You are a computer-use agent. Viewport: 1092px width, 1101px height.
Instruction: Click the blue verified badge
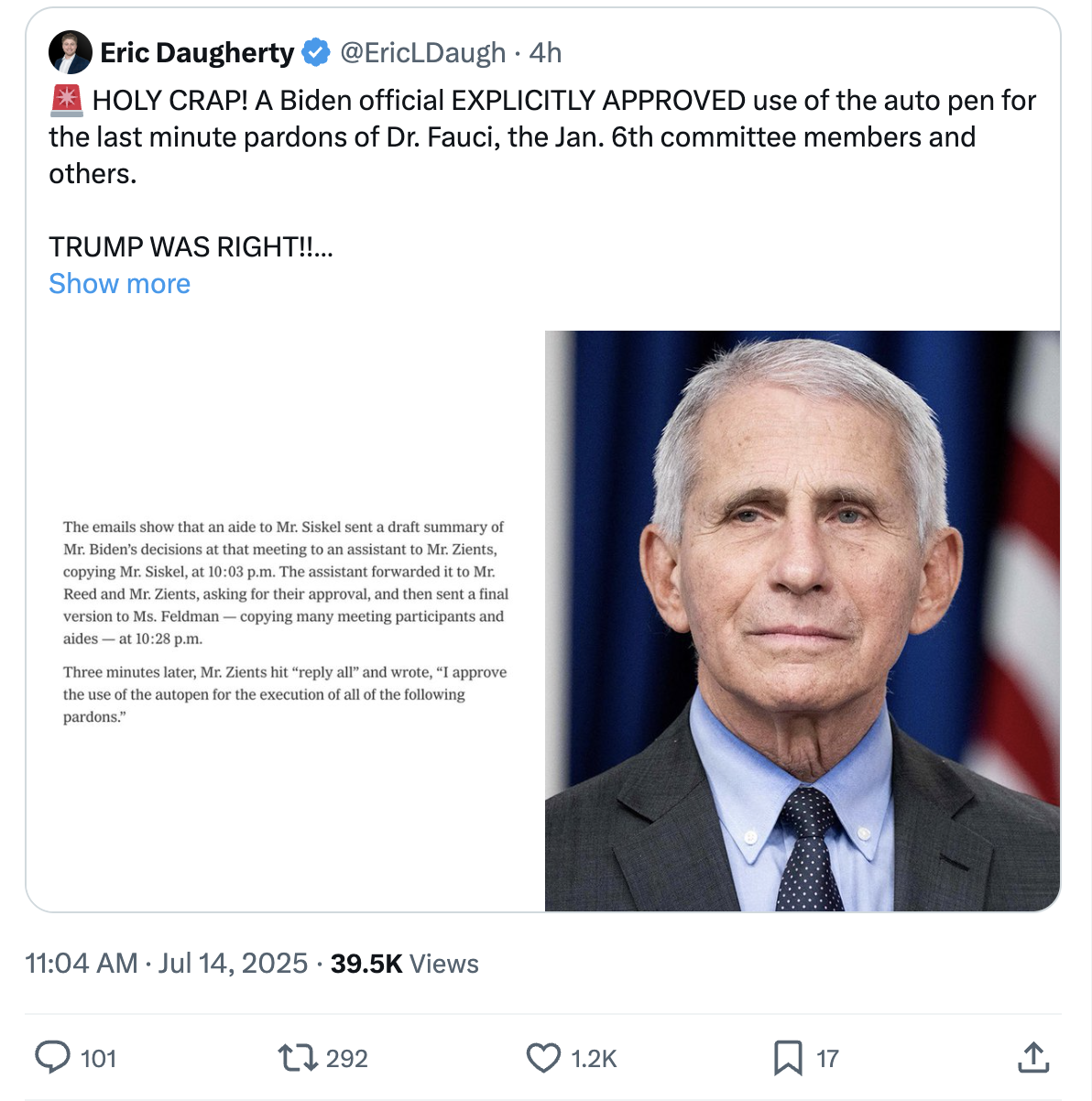tap(316, 53)
